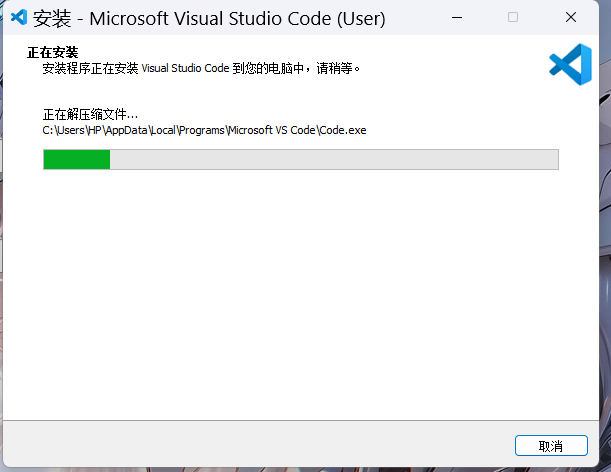Minimize the installer window

457,18
